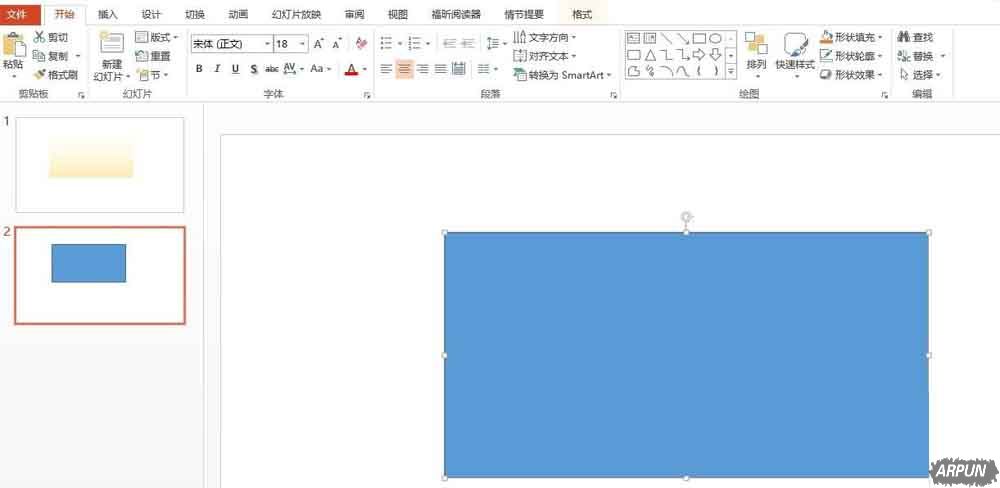Click the New Slide (新建幻灯片) icon
Image resolution: width=1000 pixels, height=488 pixels.
112,43
